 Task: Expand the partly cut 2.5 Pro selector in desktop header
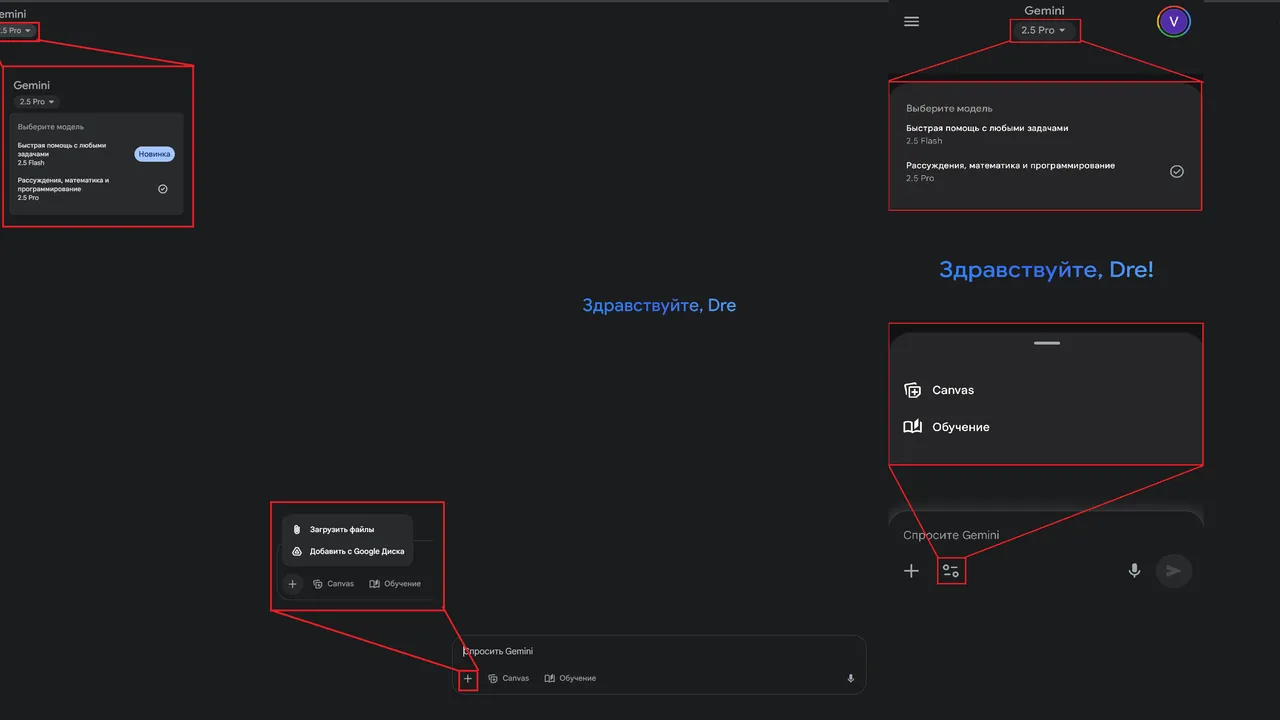click(x=16, y=31)
